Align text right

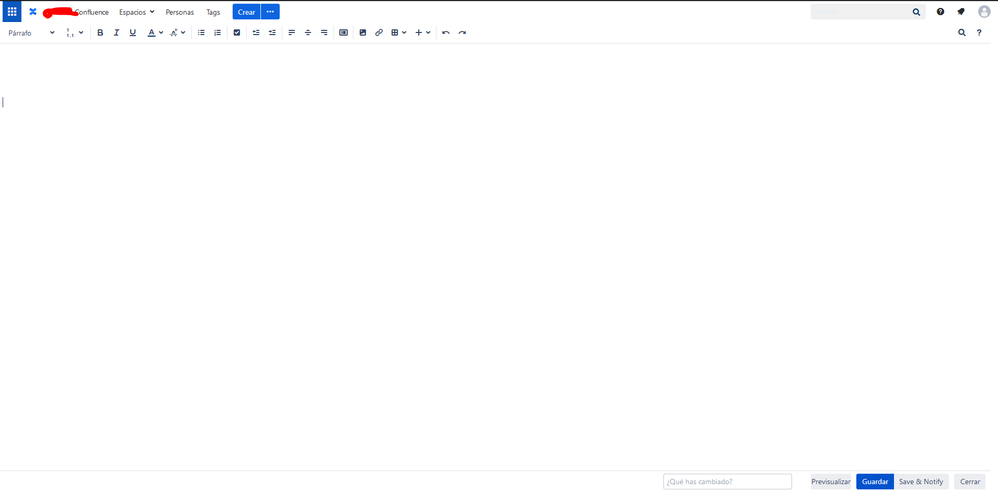pos(324,32)
